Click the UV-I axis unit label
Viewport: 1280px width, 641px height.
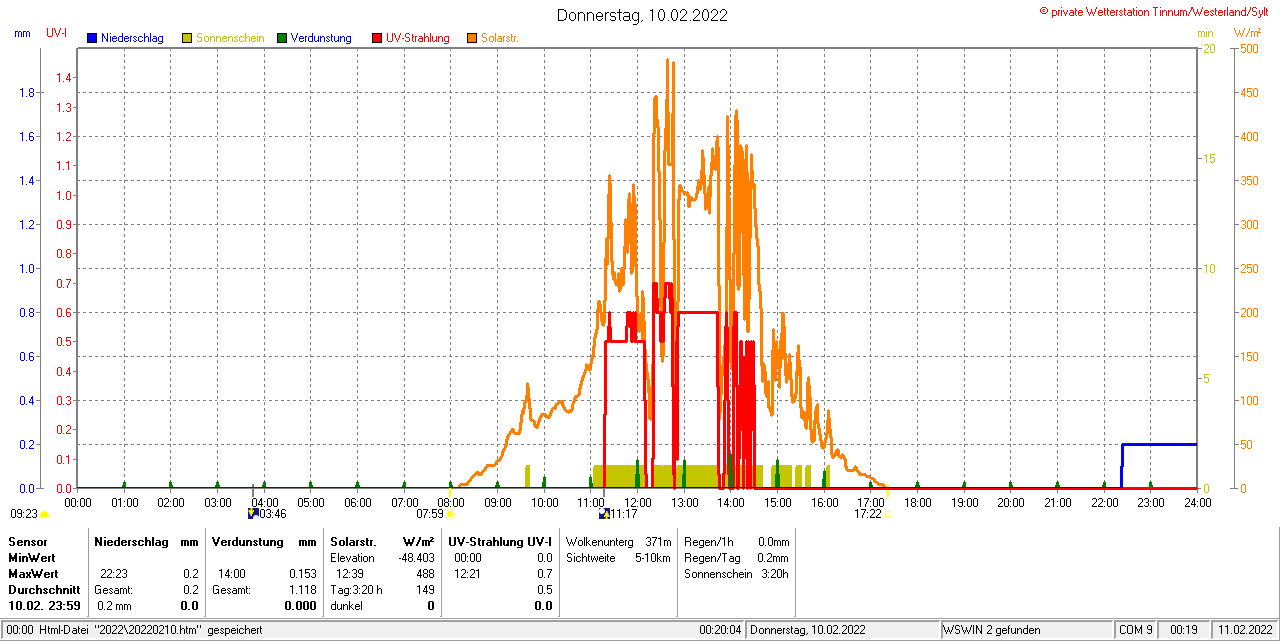point(57,33)
